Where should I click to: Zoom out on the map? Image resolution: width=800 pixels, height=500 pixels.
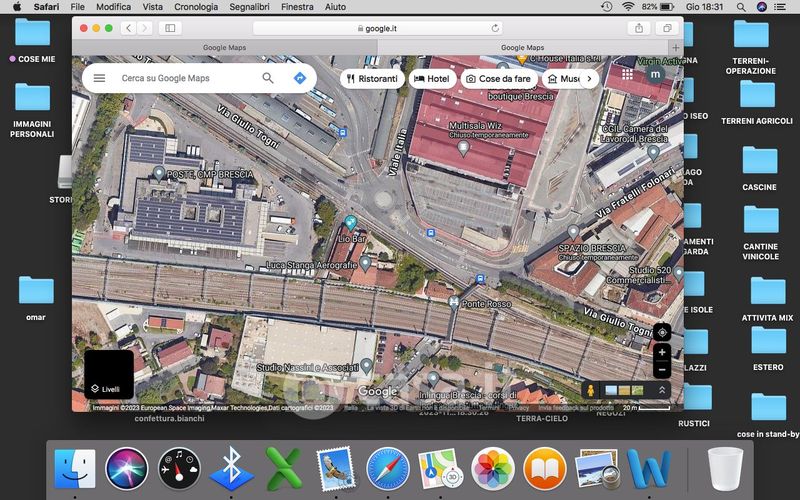662,369
